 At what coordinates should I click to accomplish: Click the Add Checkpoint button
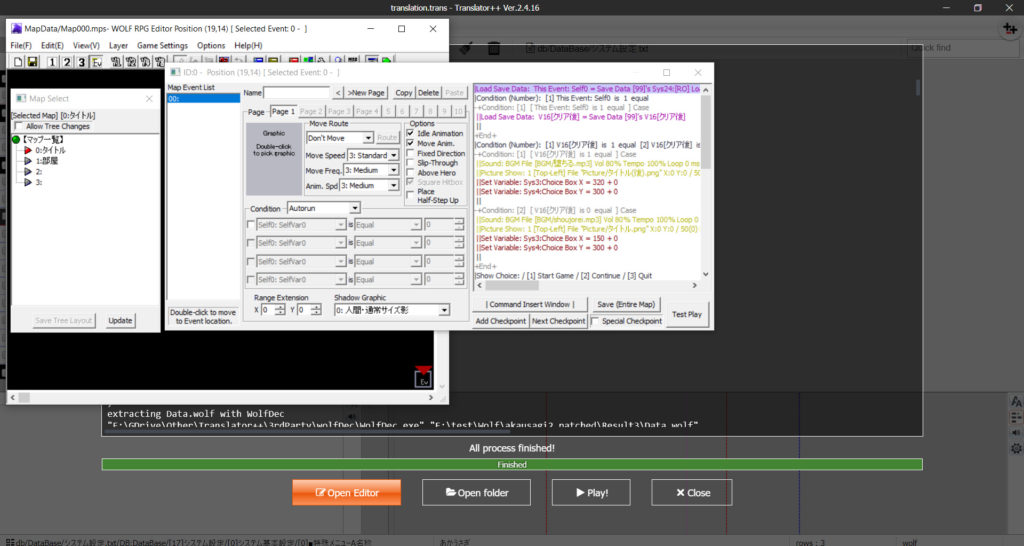[x=500, y=321]
